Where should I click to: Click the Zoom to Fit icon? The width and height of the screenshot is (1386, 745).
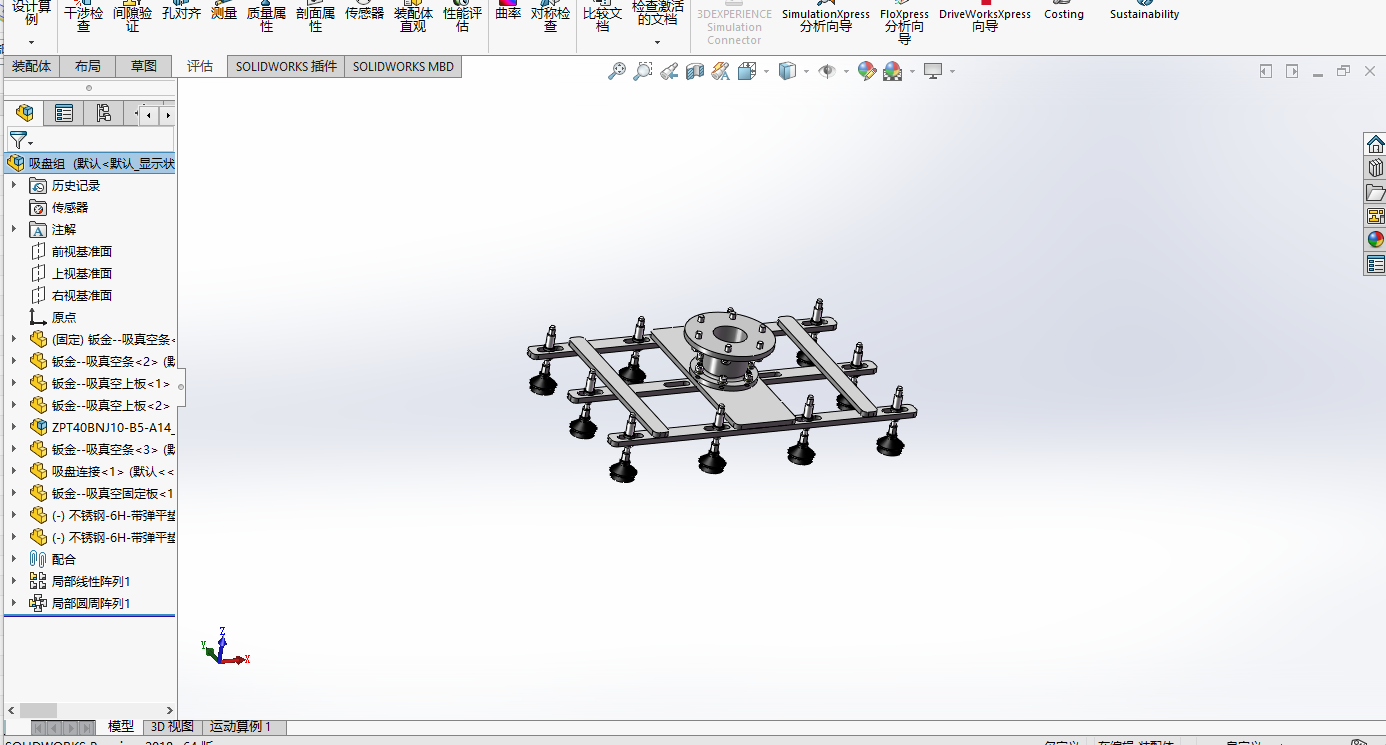click(617, 71)
